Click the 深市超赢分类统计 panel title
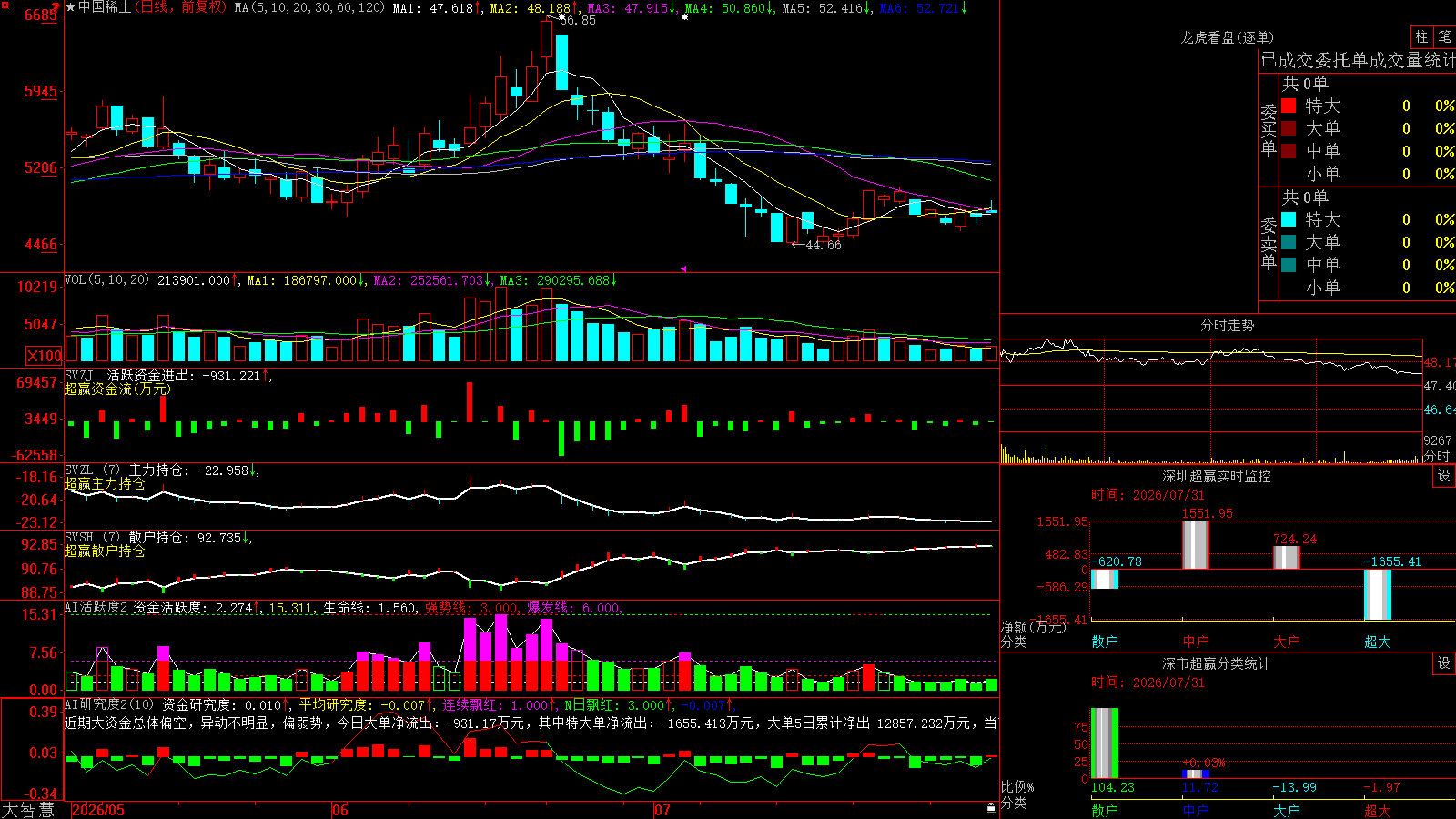The height and width of the screenshot is (819, 1456). (x=1217, y=663)
